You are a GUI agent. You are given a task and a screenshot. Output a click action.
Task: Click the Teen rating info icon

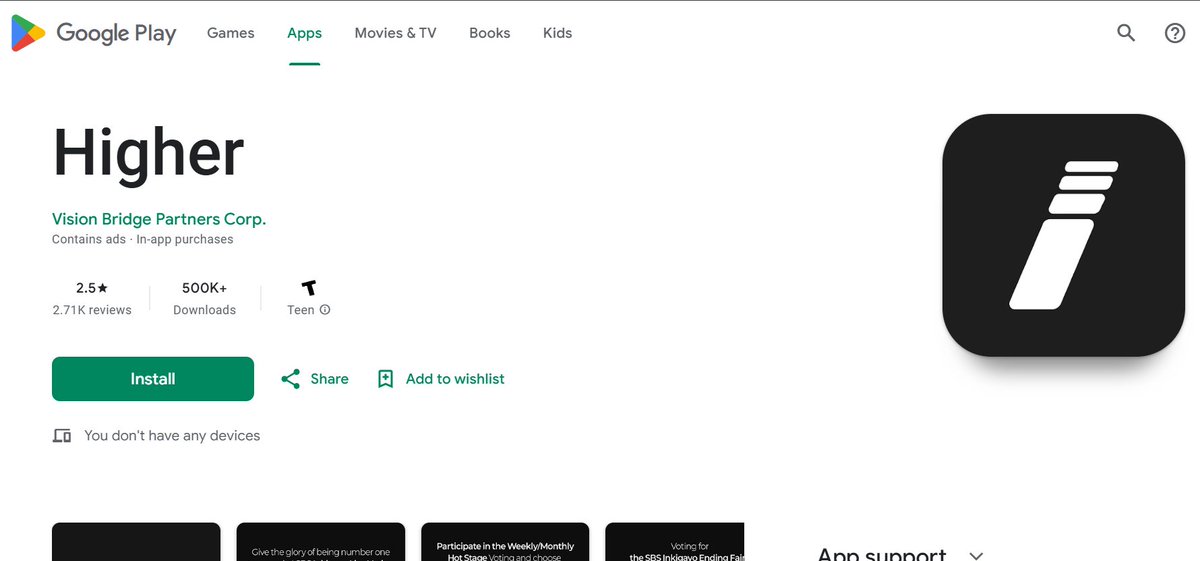click(x=325, y=310)
